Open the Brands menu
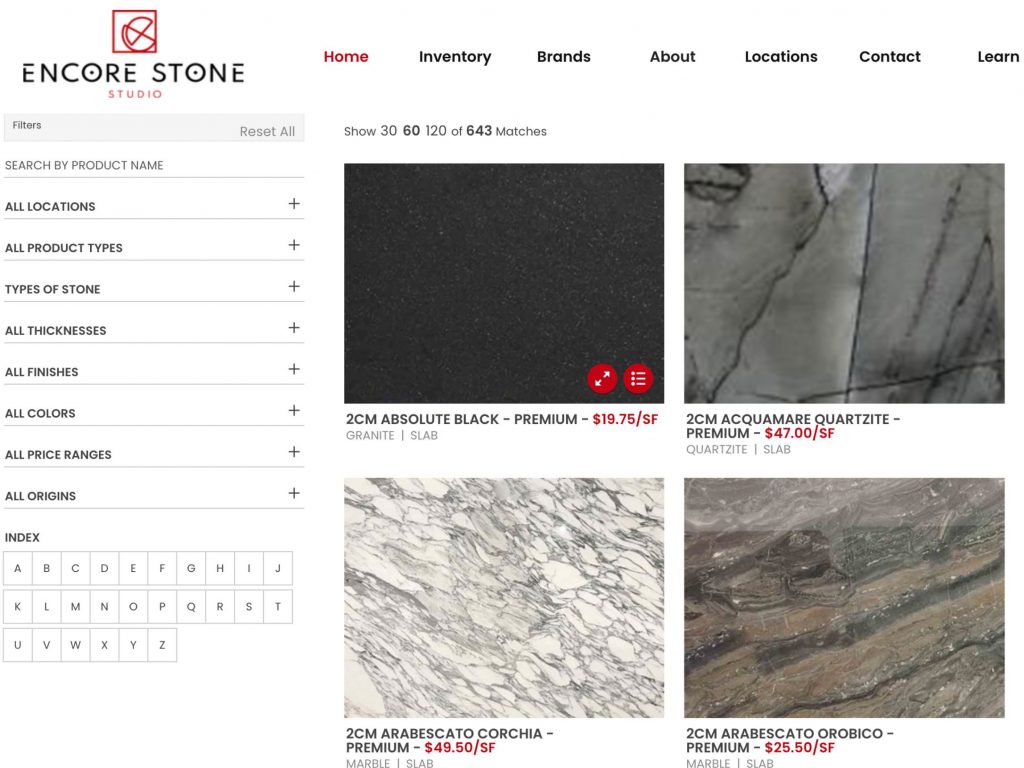This screenshot has width=1024, height=768. (564, 57)
